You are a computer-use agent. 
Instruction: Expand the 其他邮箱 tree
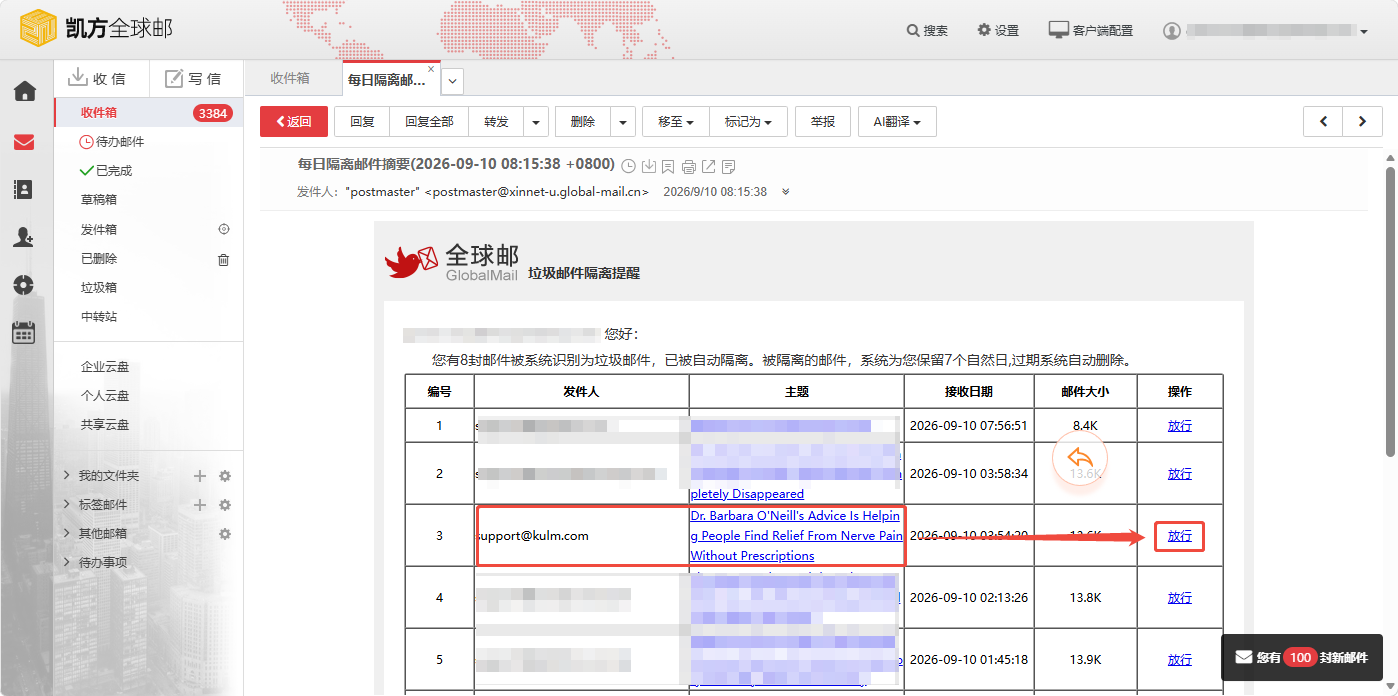pyautogui.click(x=66, y=534)
